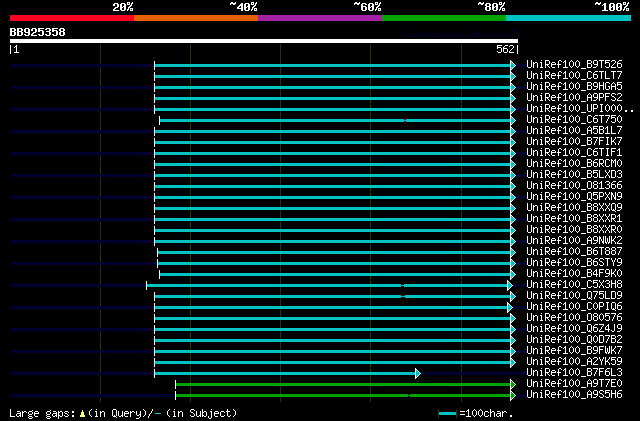Select label UniRef100_C5X3H8

(x=574, y=285)
